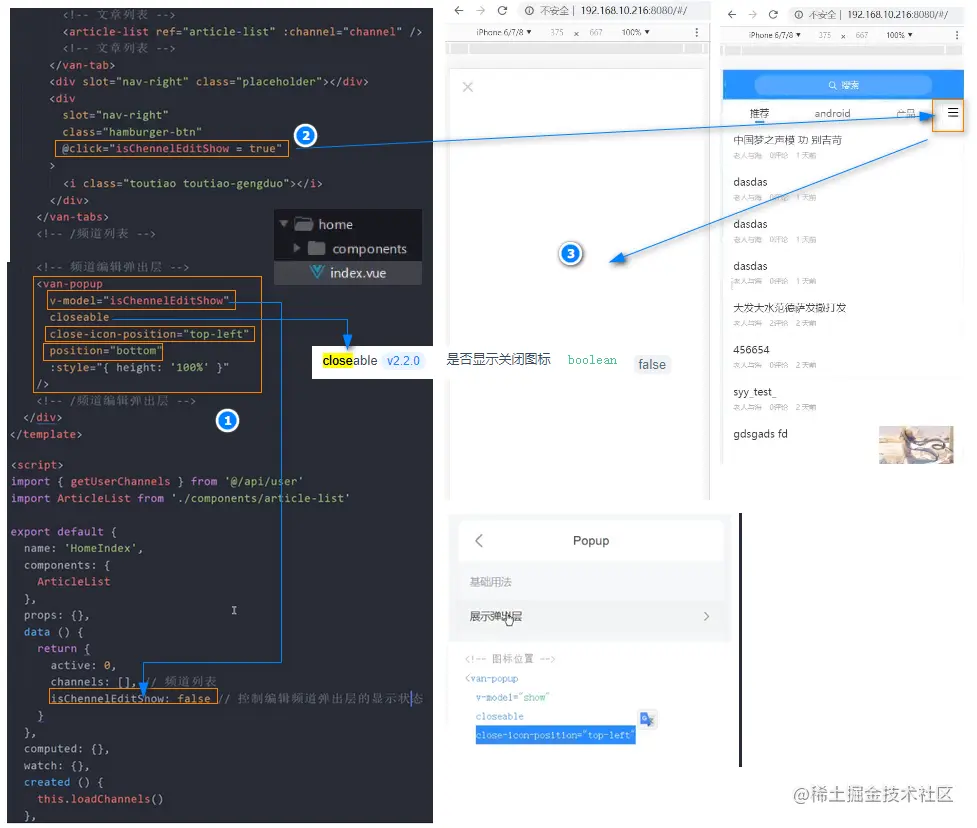Reload the page in the left browser window
Screen dimensions: 977x828
(x=502, y=11)
